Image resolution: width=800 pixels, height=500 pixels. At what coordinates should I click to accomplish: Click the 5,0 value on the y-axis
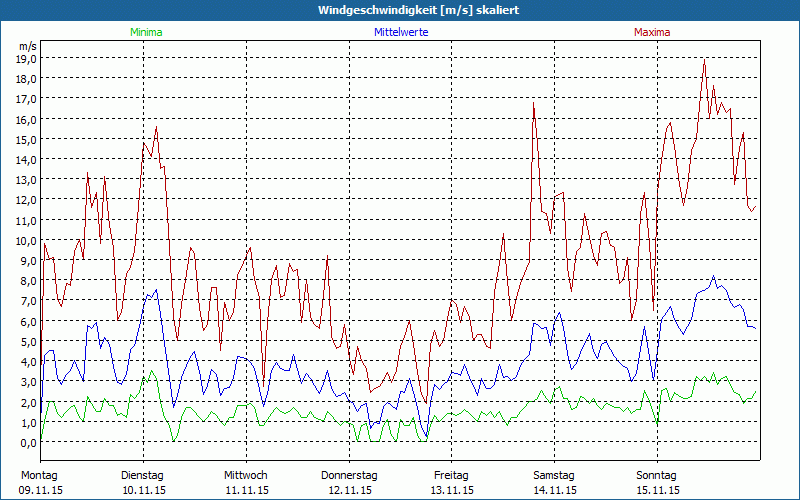click(x=26, y=341)
